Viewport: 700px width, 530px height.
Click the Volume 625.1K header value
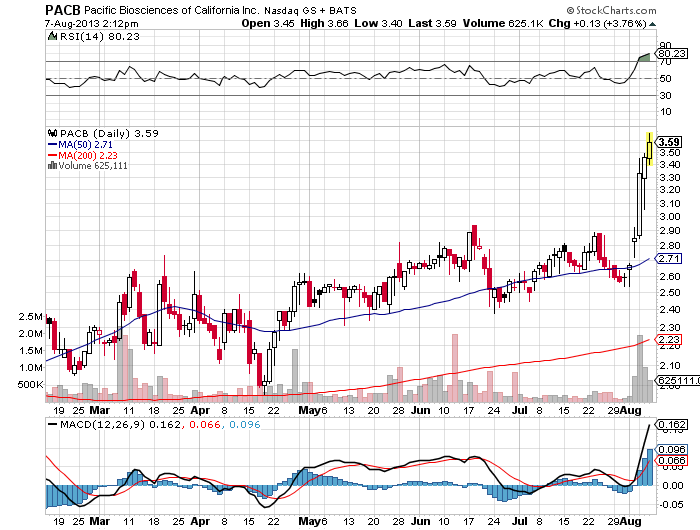click(x=502, y=23)
